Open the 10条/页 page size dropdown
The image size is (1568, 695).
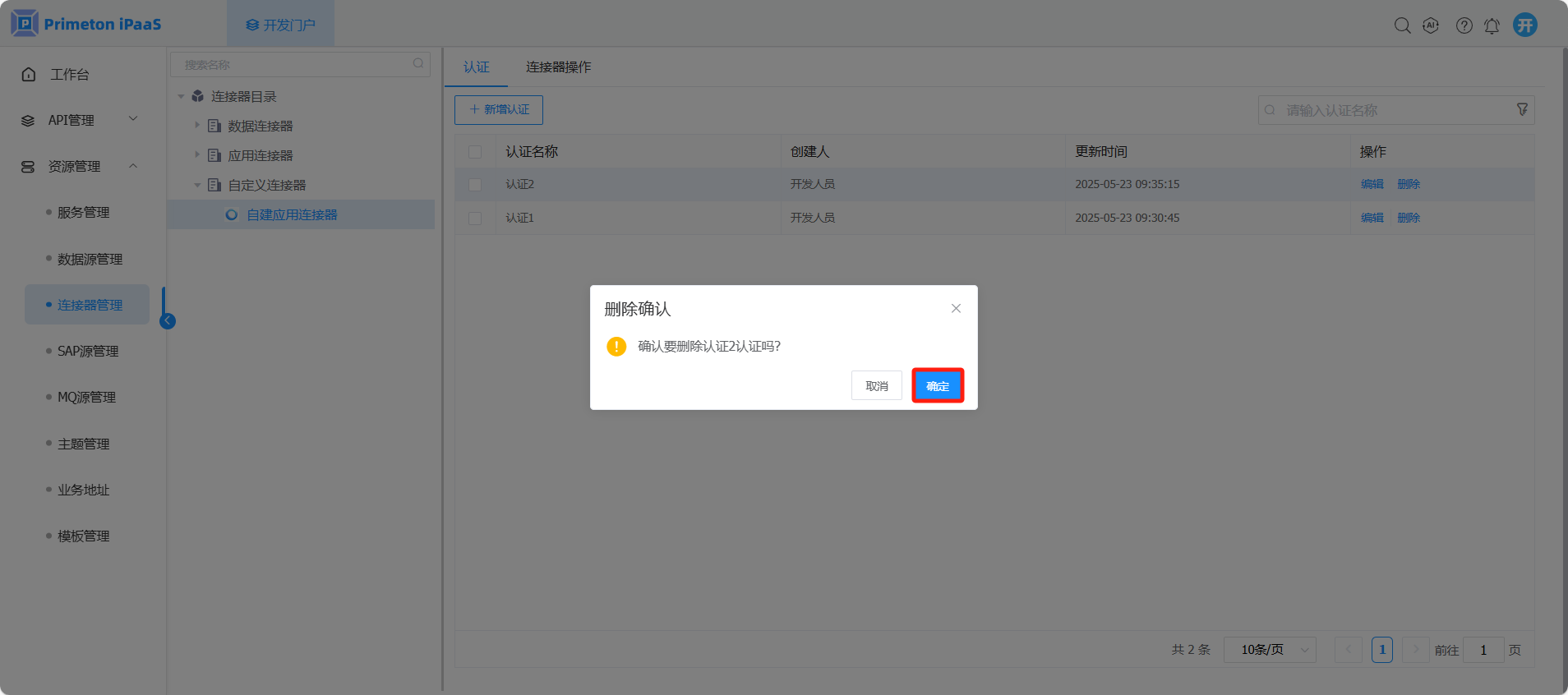pos(1270,650)
